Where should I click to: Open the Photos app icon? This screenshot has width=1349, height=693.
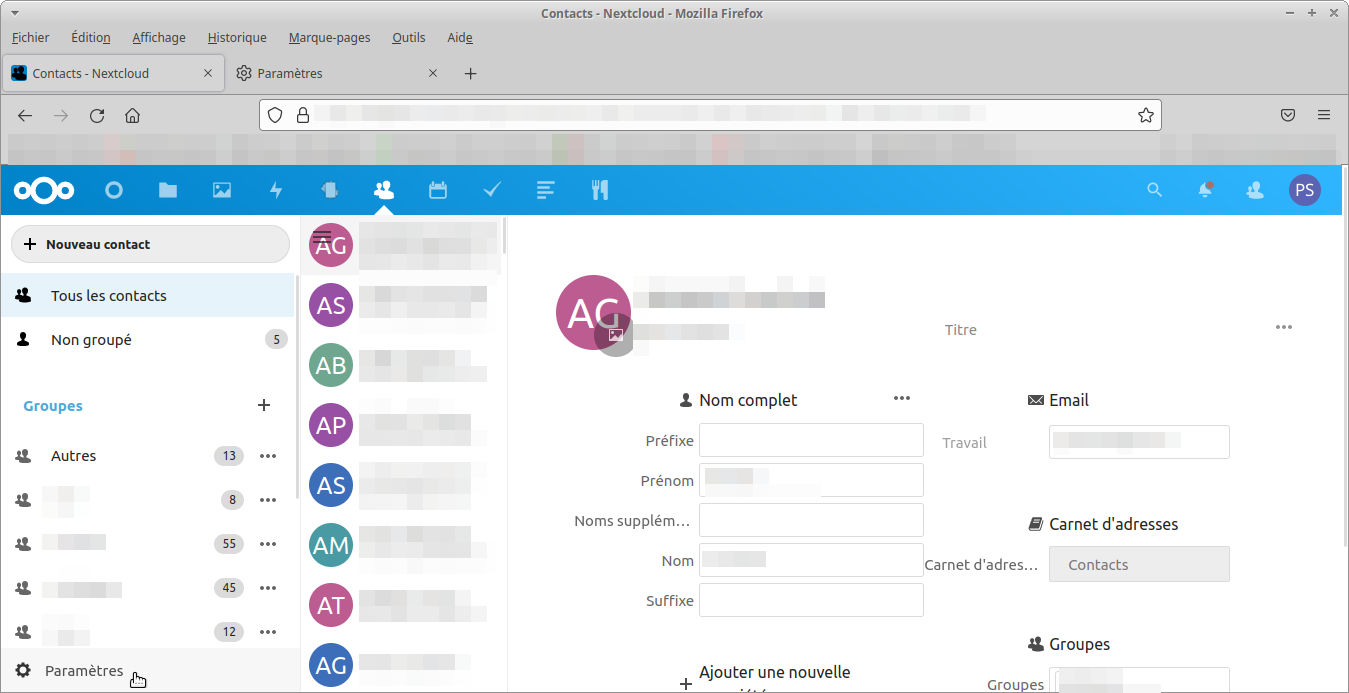(x=222, y=190)
